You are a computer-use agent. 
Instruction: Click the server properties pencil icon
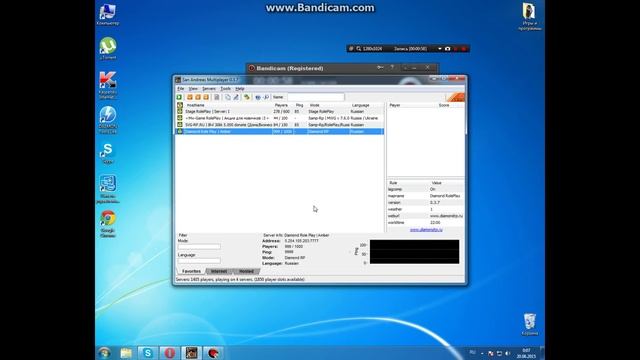click(236, 97)
